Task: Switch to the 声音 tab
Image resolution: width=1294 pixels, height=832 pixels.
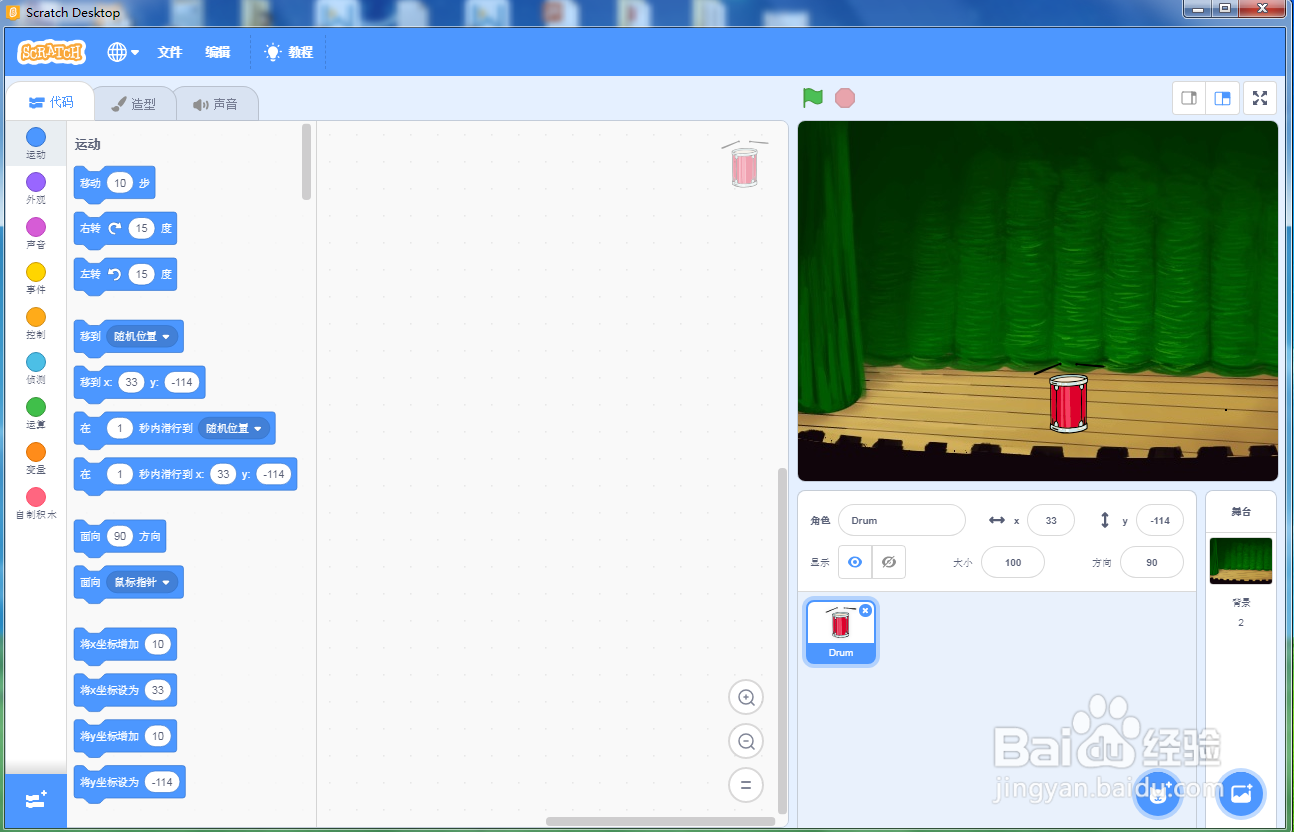Action: 215,103
